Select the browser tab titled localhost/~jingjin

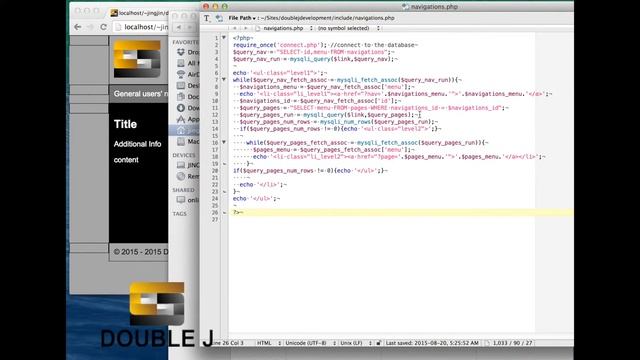click(139, 13)
